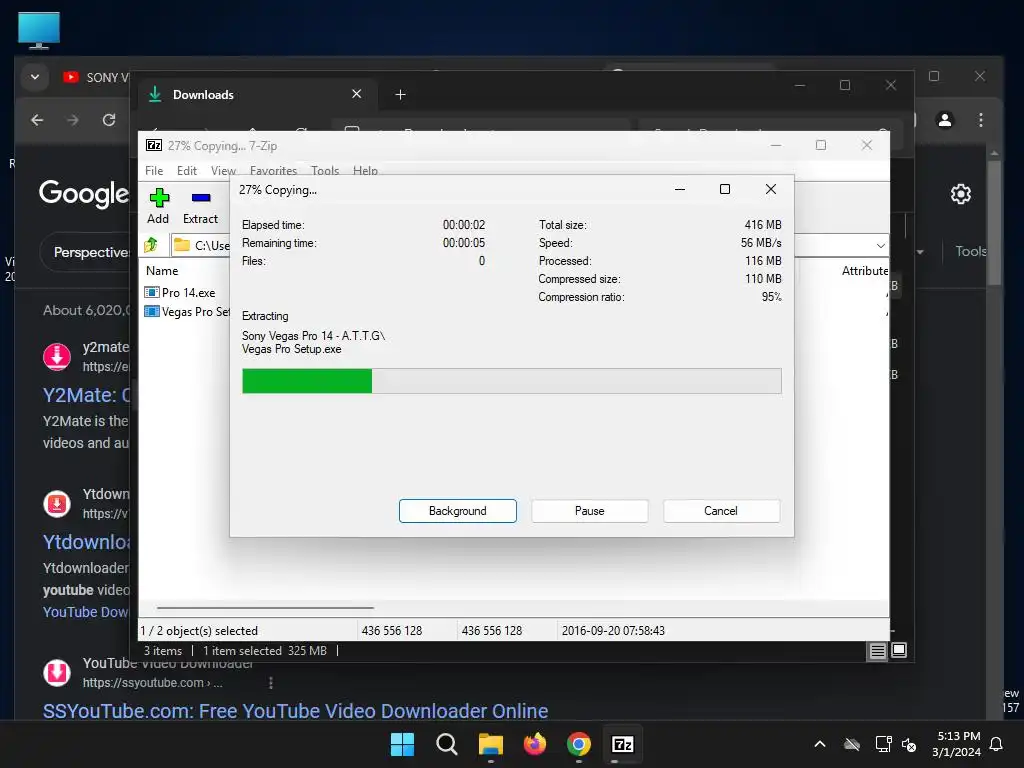Screen dimensions: 1024x768
Task: Click the muted volume tray icon
Action: pyautogui.click(x=908, y=744)
